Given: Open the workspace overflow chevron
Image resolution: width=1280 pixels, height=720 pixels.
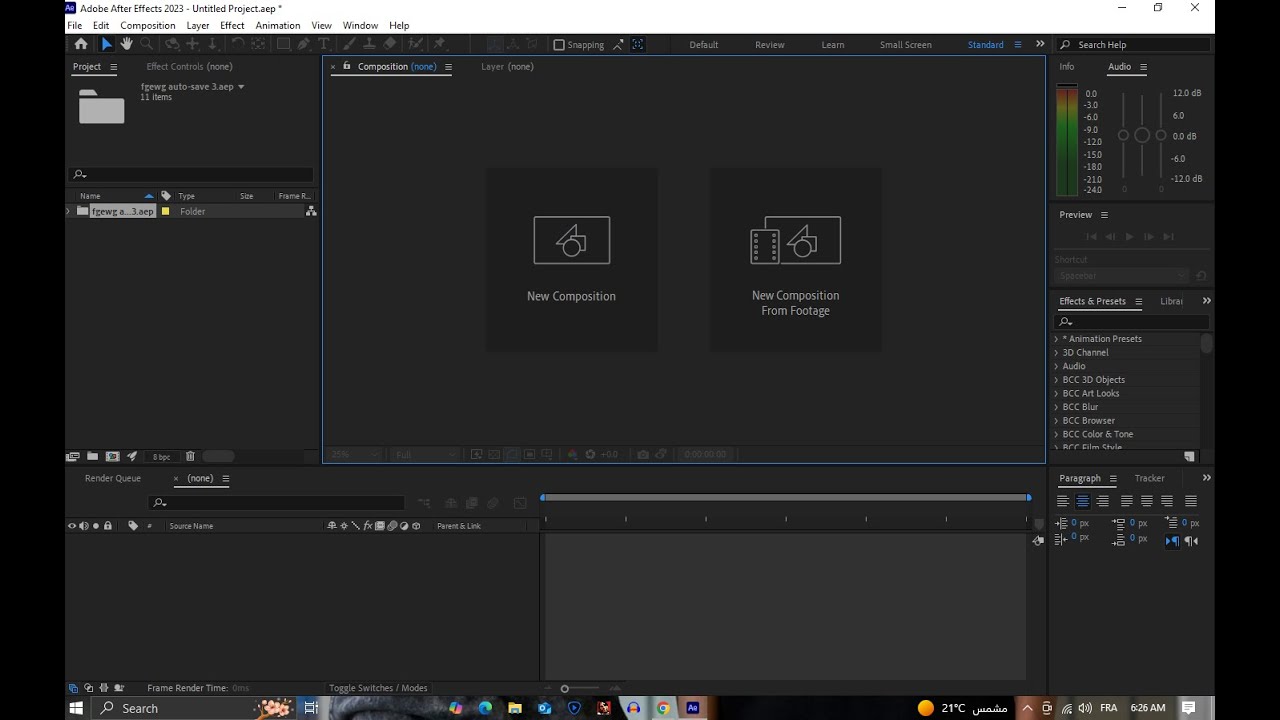Looking at the screenshot, I should 1040,44.
